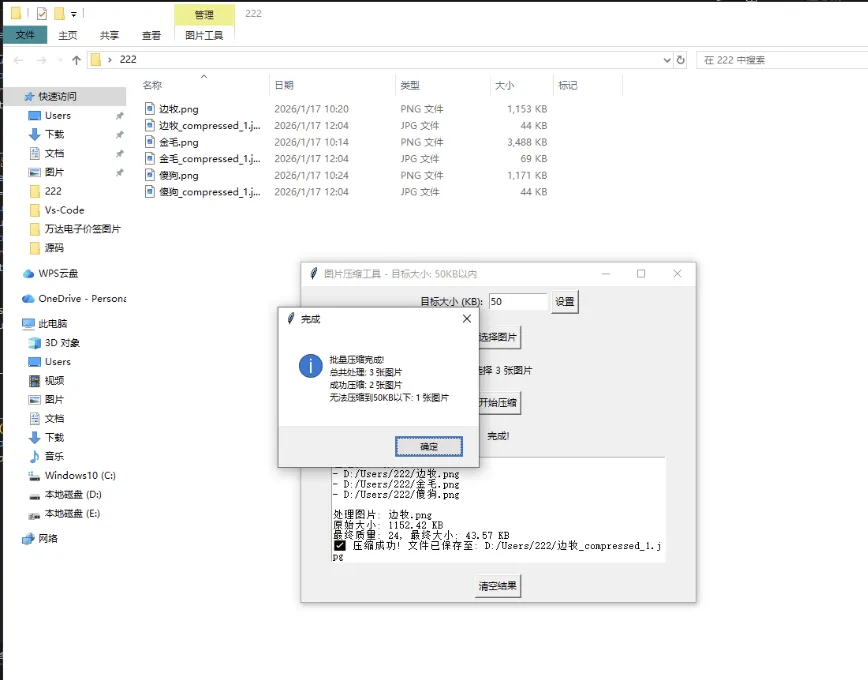
Task: Unpin Users from Quick access
Action: click(117, 115)
